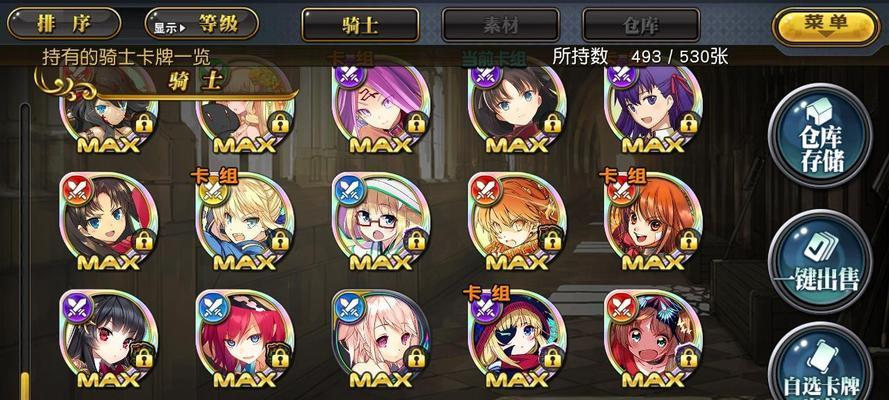Click the red sword badge on the dark-haired girl card

78,190
